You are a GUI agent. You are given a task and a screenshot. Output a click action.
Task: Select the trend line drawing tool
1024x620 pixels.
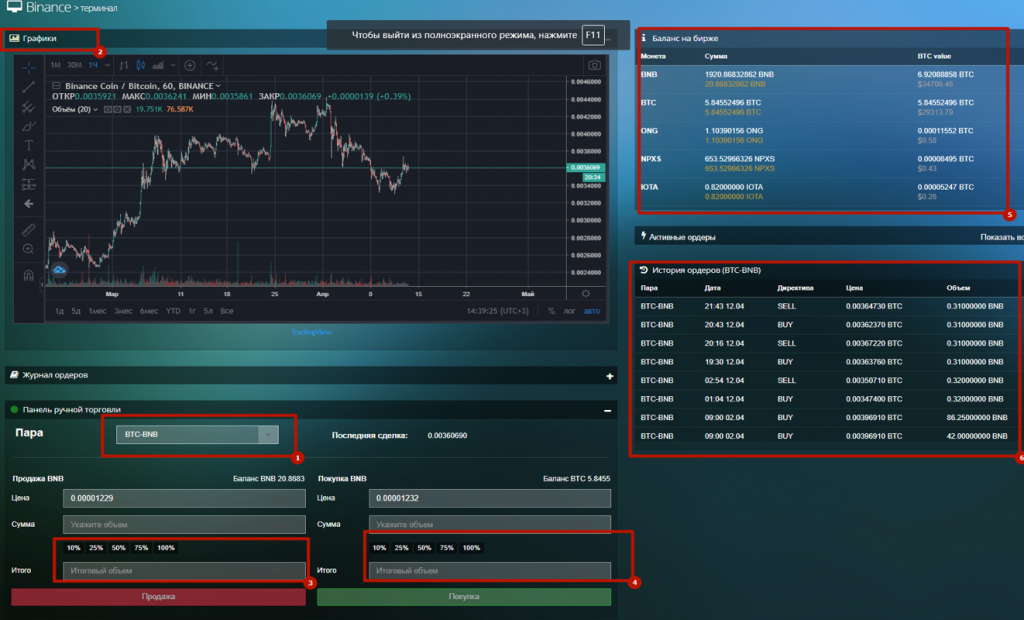(x=29, y=86)
